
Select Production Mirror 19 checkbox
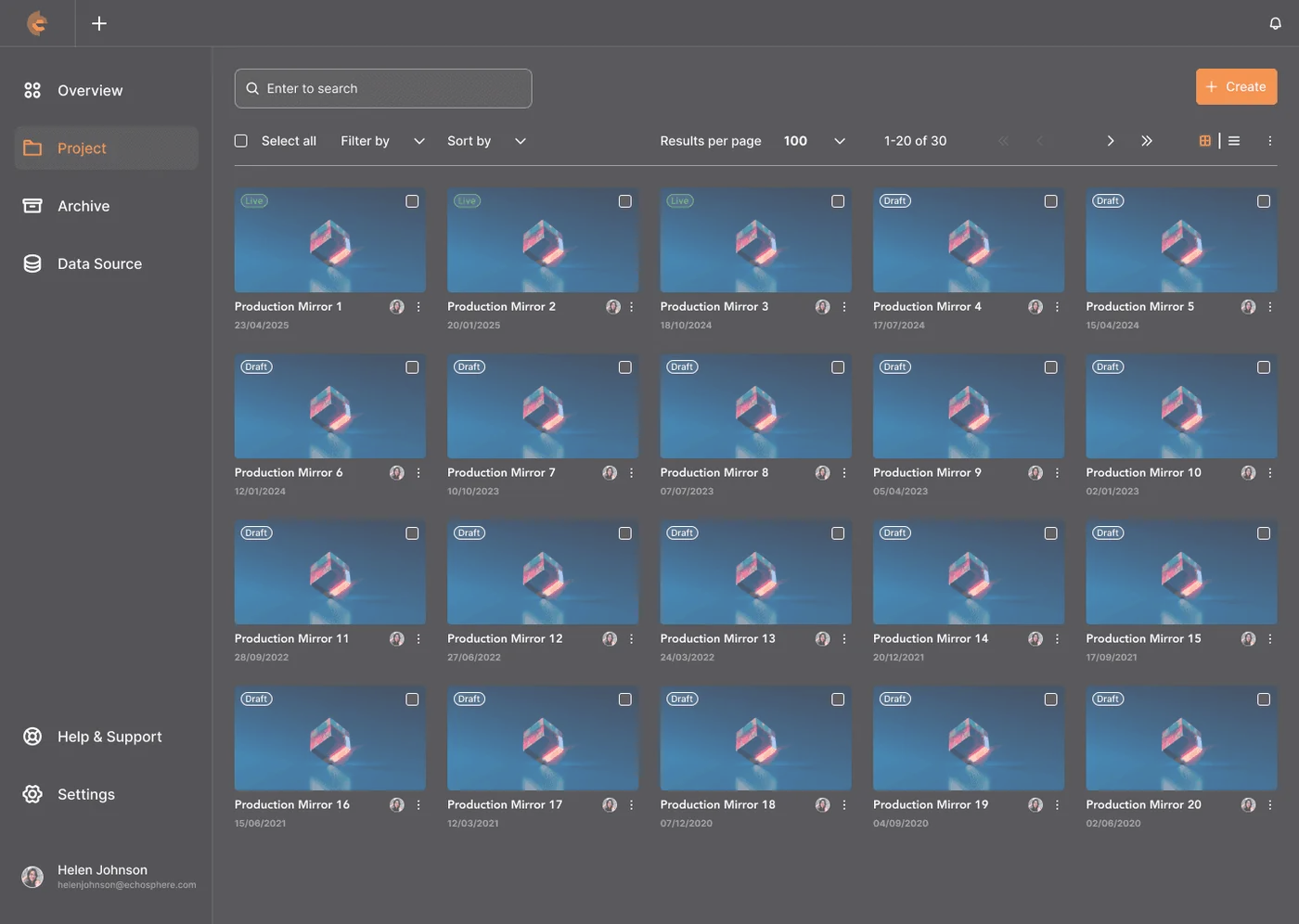pyautogui.click(x=1051, y=699)
